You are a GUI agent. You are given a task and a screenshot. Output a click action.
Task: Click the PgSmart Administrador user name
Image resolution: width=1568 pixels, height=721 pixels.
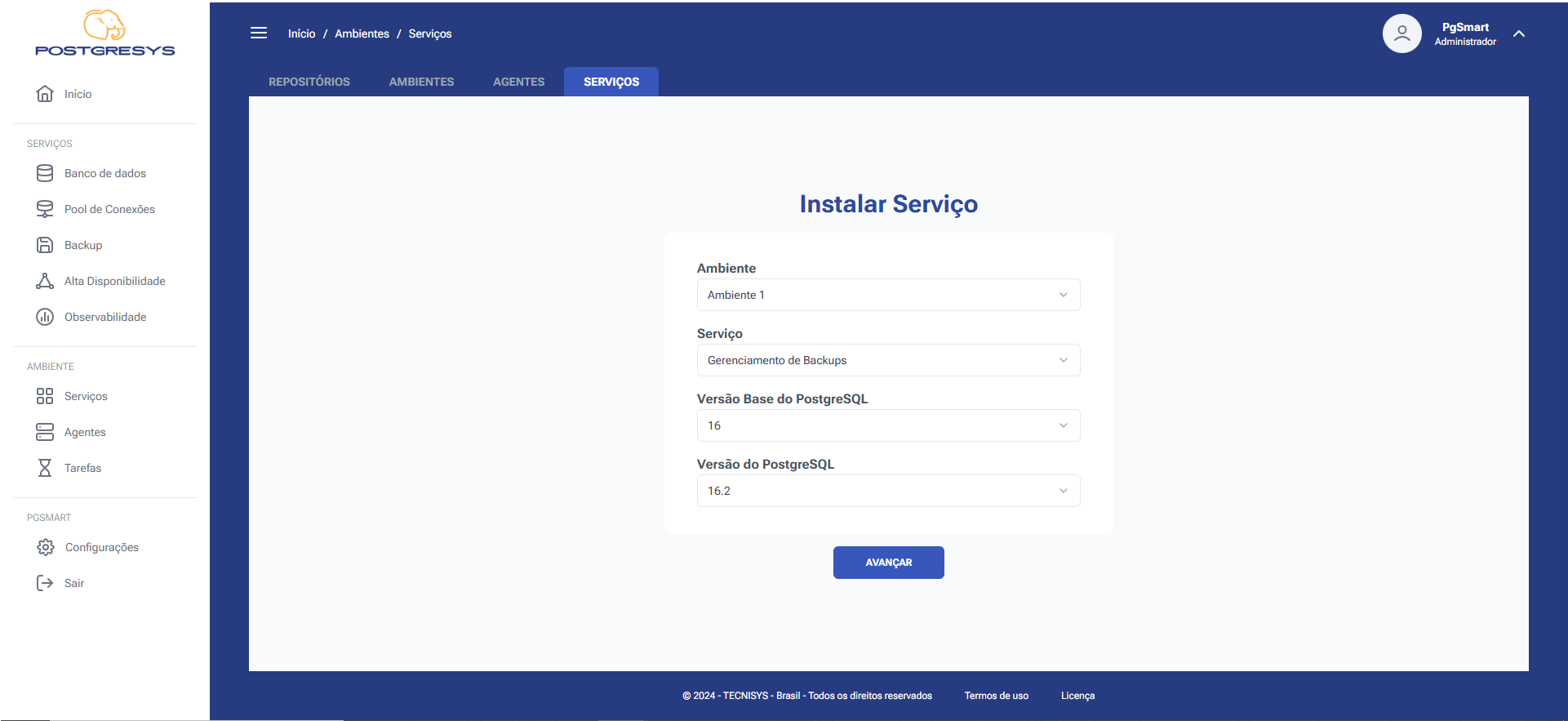(1465, 33)
